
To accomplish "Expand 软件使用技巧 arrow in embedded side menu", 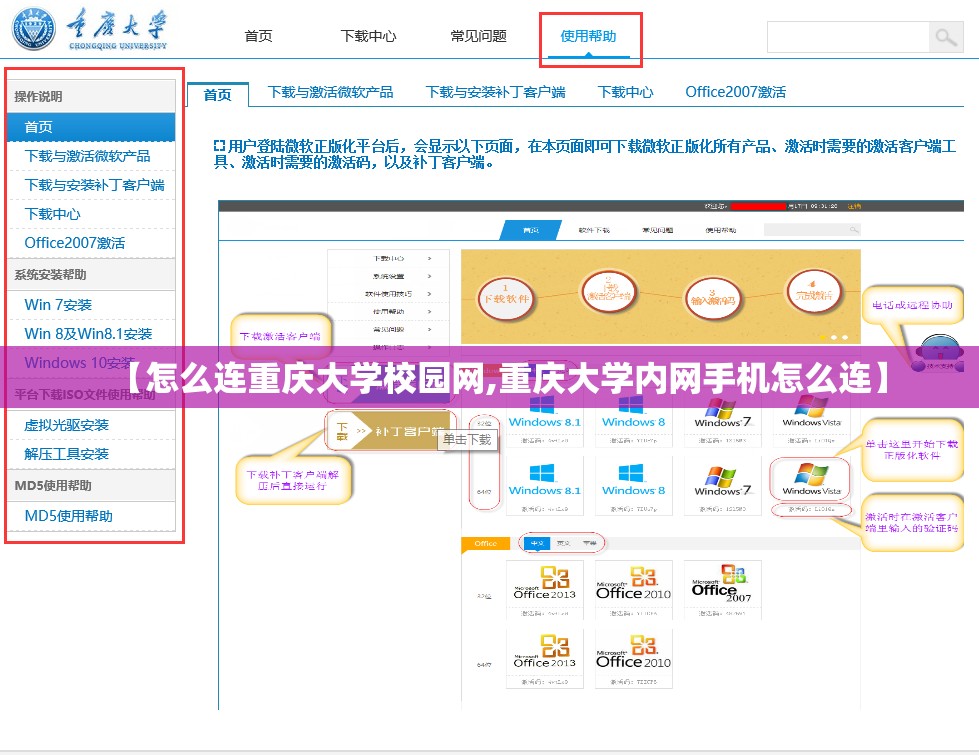I will point(430,294).
